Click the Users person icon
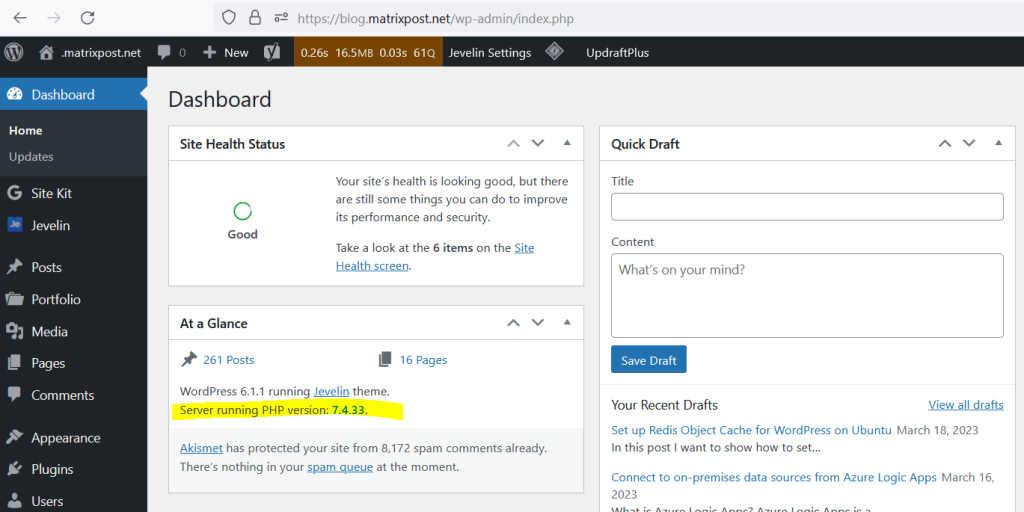The image size is (1024, 512). [x=14, y=501]
